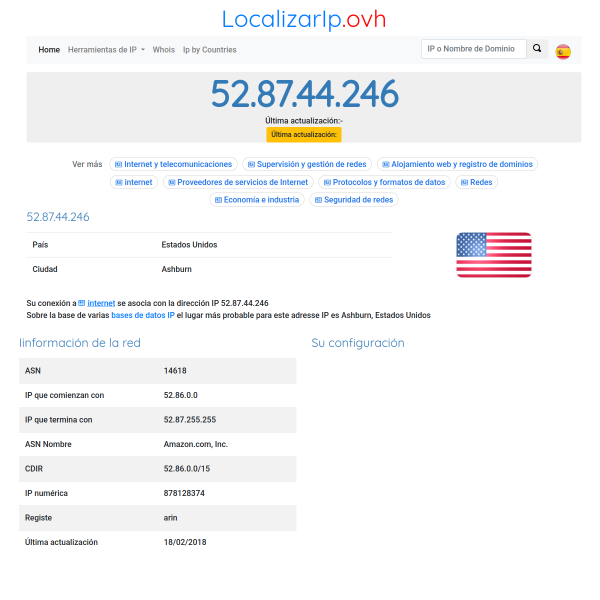Click icon before underlined 'internet' link in paragraph
The image size is (600, 600).
82,303
